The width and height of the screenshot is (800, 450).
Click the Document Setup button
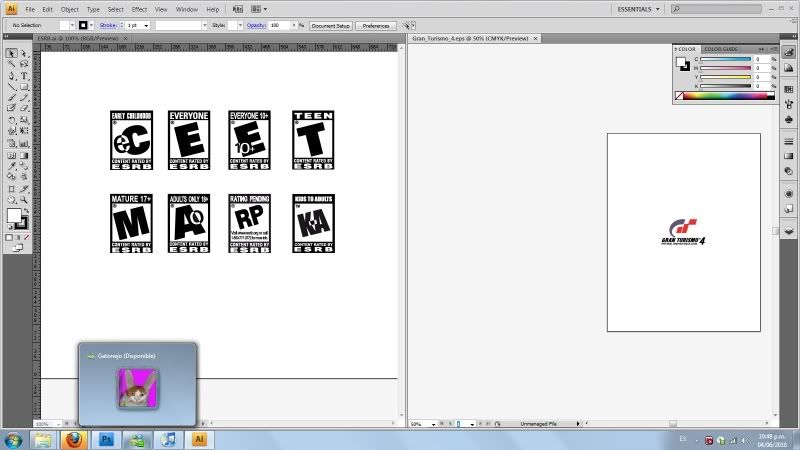[x=331, y=26]
